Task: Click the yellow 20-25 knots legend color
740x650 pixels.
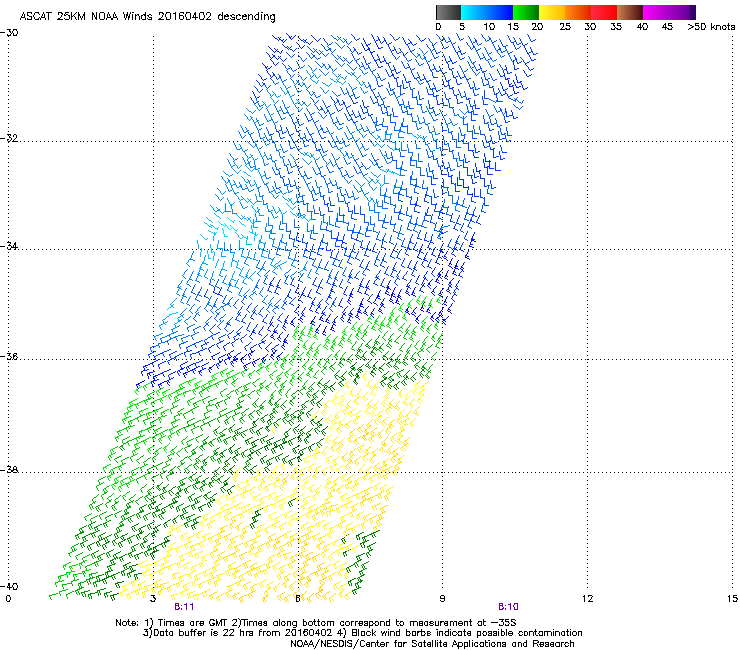Action: pyautogui.click(x=552, y=12)
